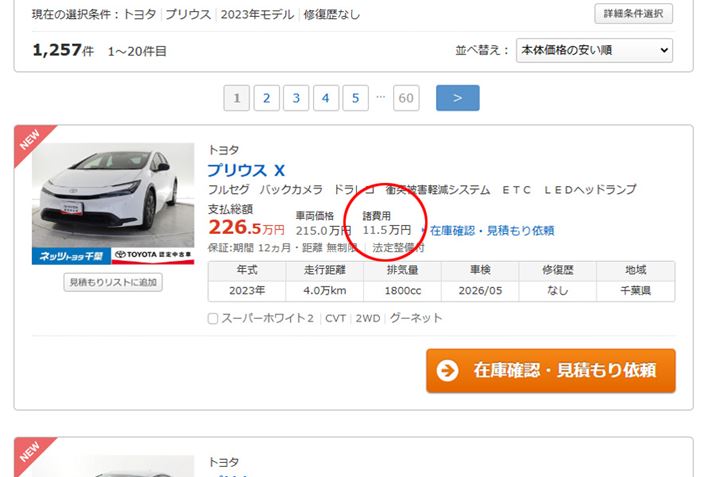Click the 2026/05 inspection date cell
Screen dimensions: 715x477
[x=480, y=290]
